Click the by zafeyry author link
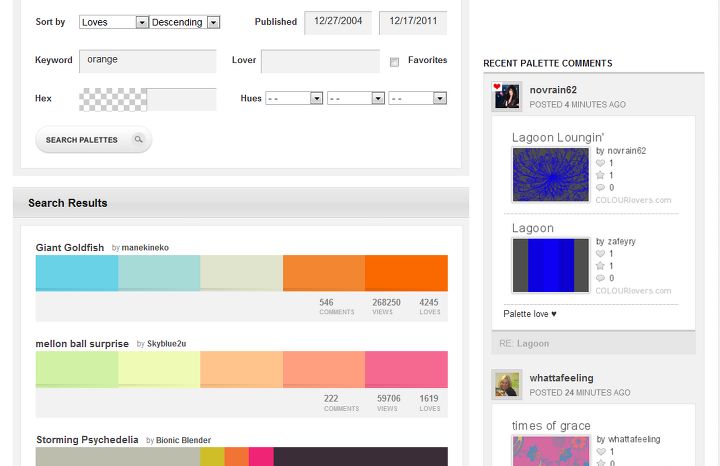This screenshot has height=466, width=720. (616, 241)
